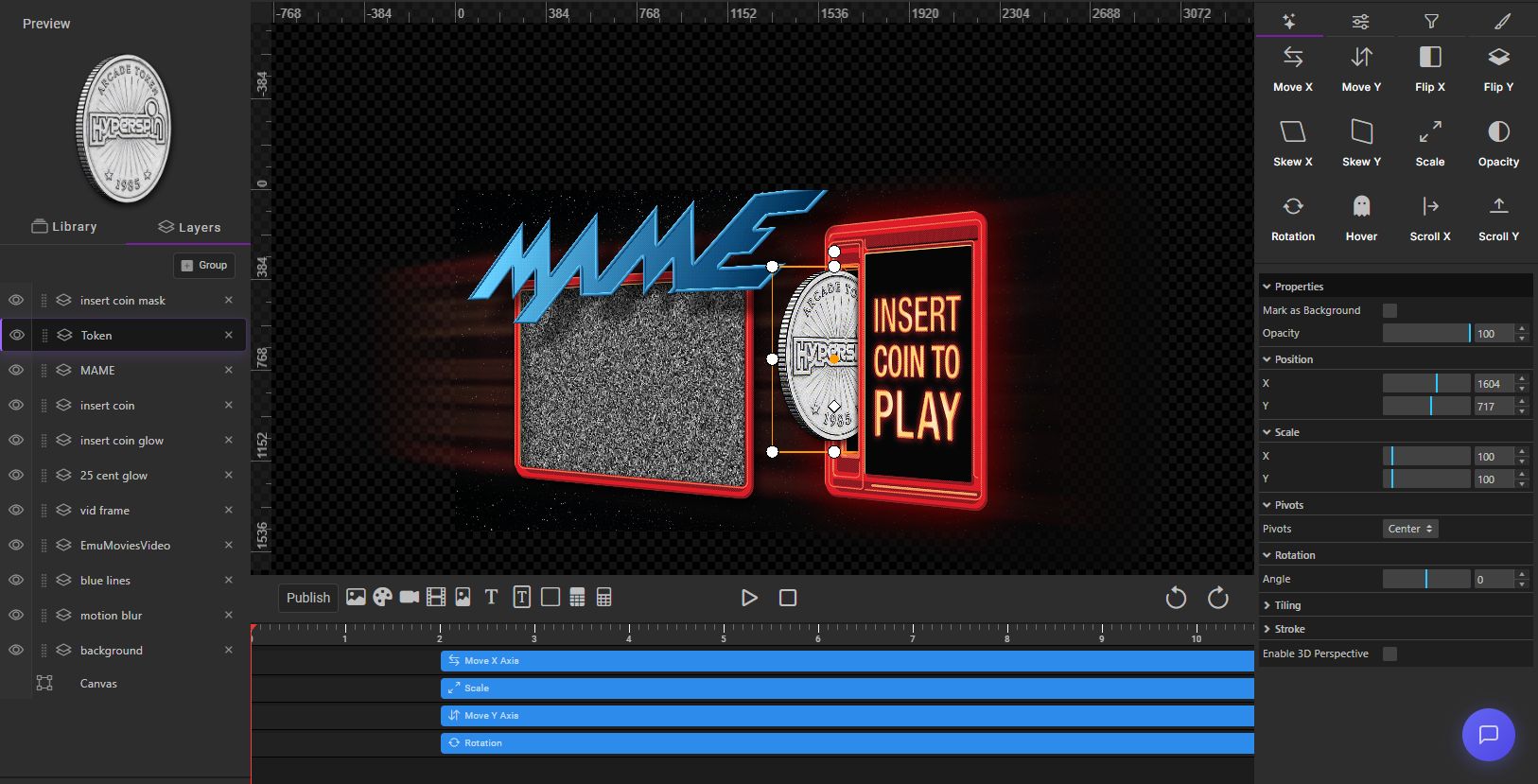The width and height of the screenshot is (1538, 784).
Task: Insert a boxed text field
Action: click(x=522, y=597)
